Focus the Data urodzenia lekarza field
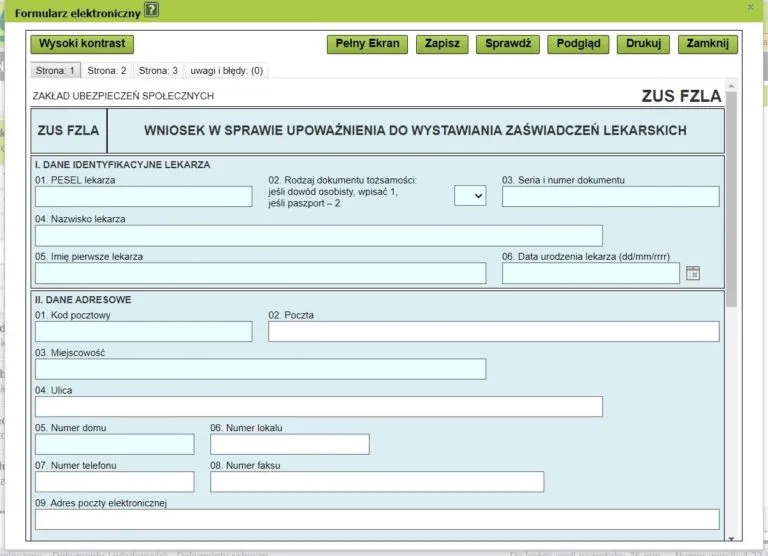 [591, 273]
